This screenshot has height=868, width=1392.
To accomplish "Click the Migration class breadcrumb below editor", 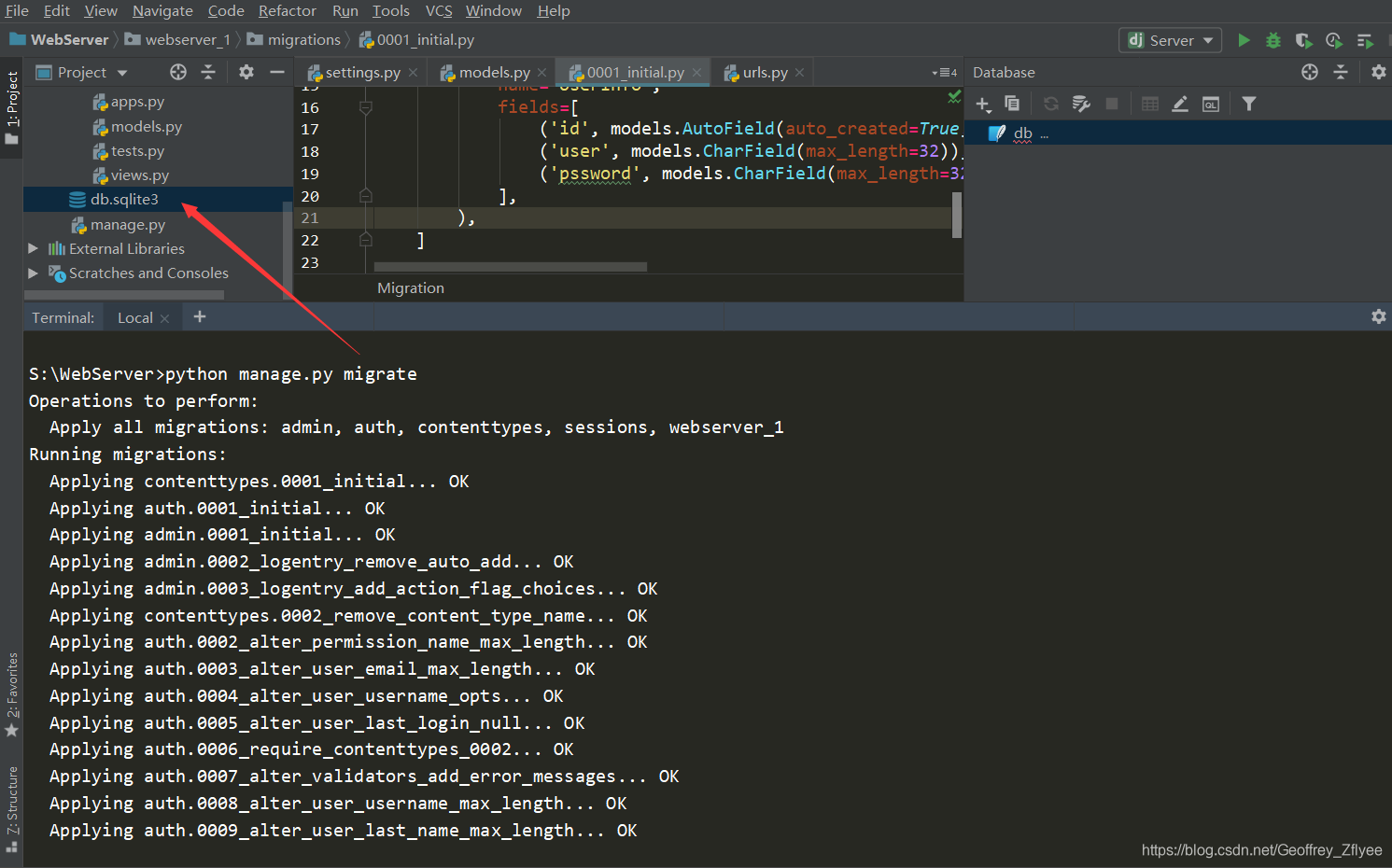I will (411, 288).
